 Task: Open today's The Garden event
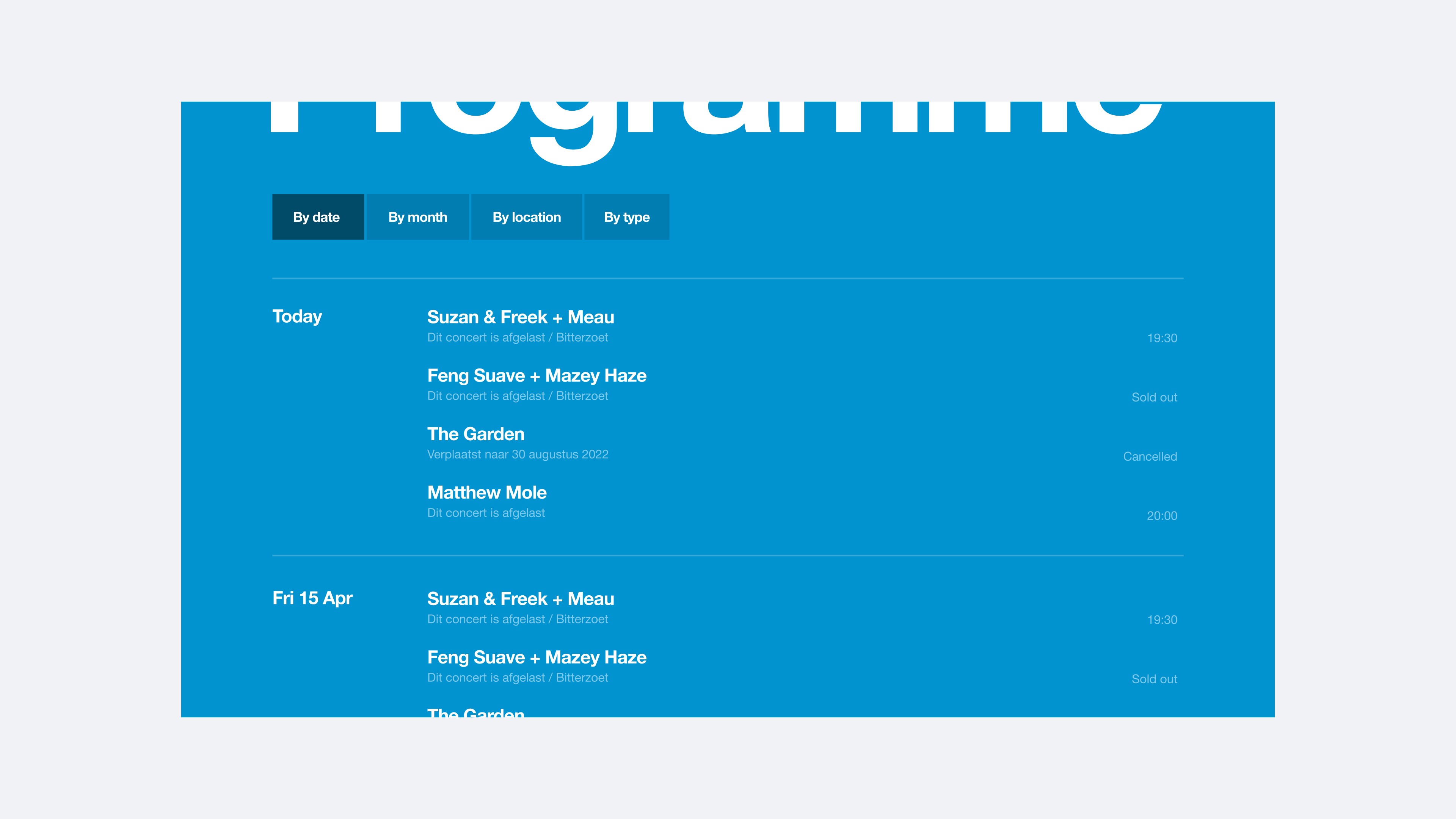pyautogui.click(x=475, y=434)
